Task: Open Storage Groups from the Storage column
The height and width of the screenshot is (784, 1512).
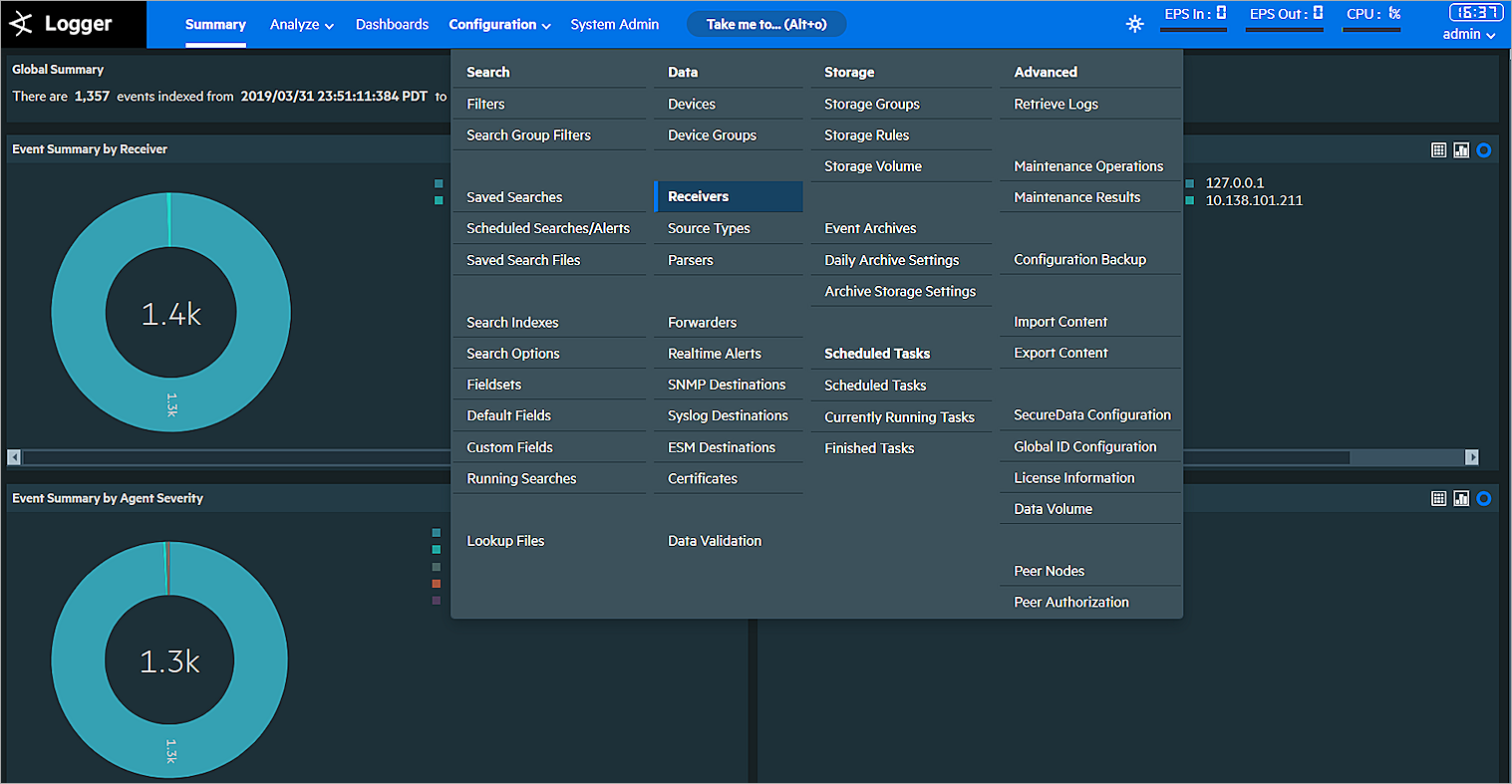Action: coord(871,105)
